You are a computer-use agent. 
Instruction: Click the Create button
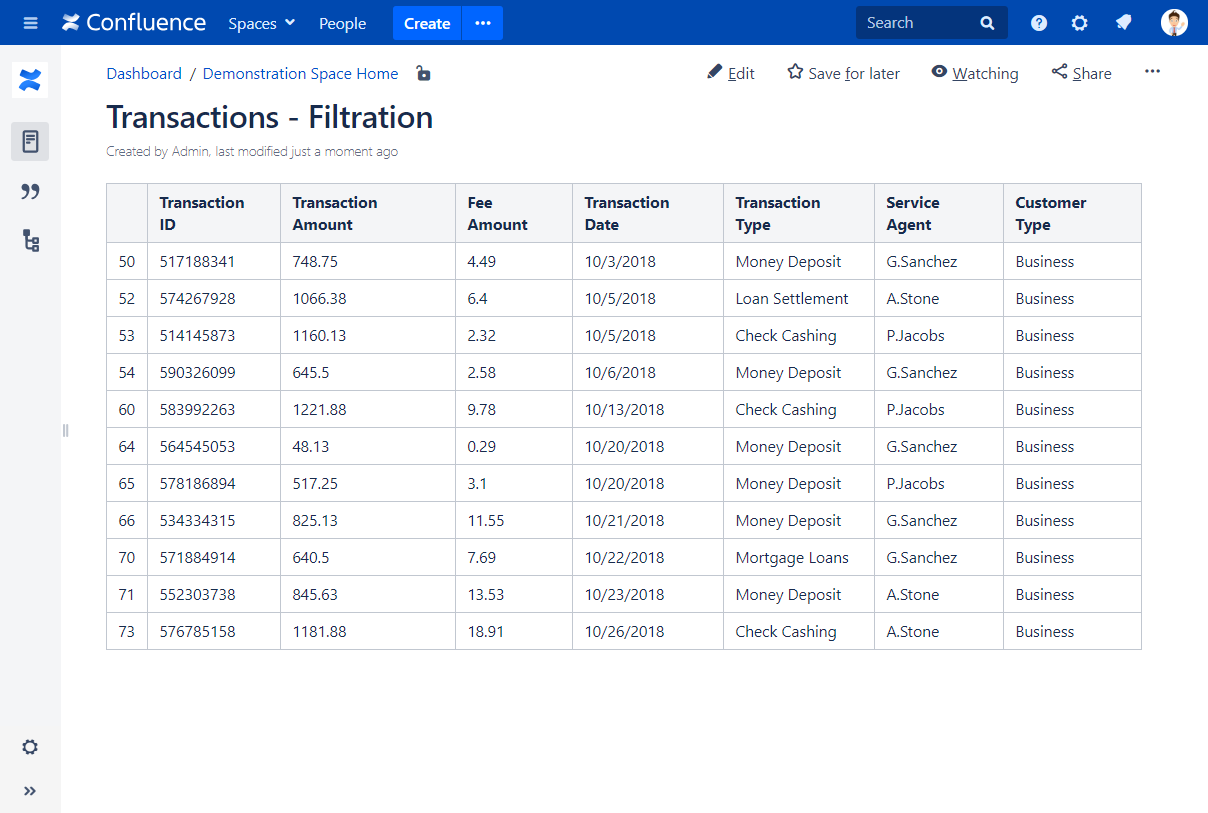pyautogui.click(x=426, y=22)
